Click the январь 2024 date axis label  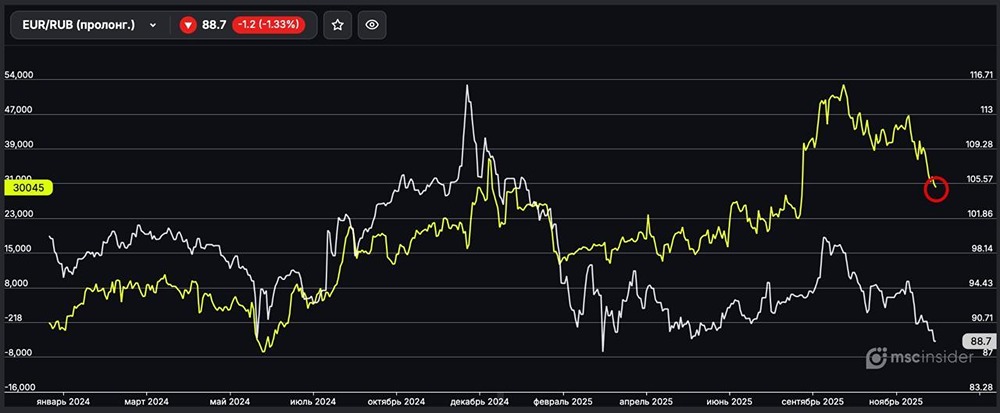tap(63, 401)
